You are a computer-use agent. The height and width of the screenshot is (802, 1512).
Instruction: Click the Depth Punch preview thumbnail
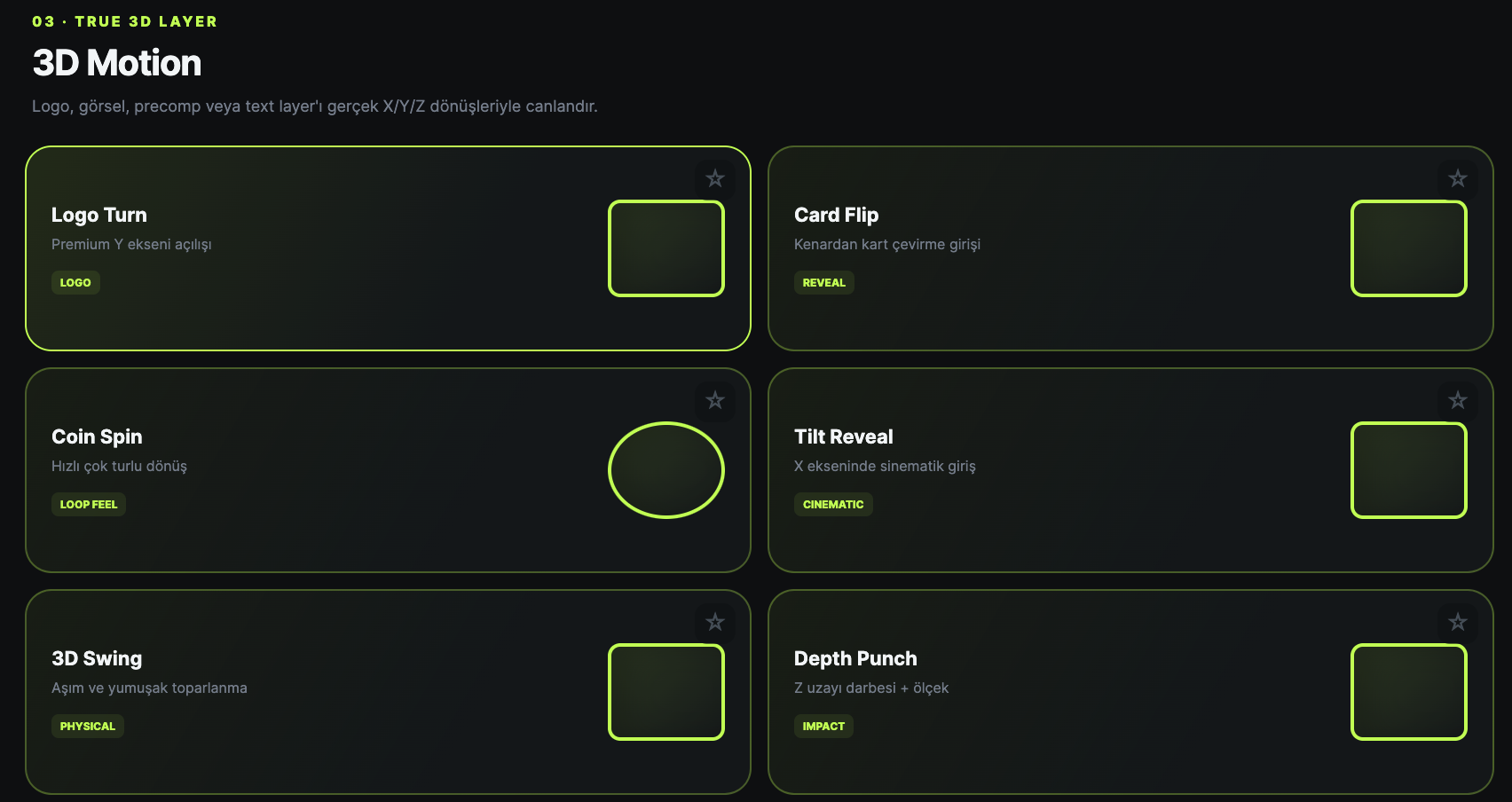click(x=1409, y=692)
